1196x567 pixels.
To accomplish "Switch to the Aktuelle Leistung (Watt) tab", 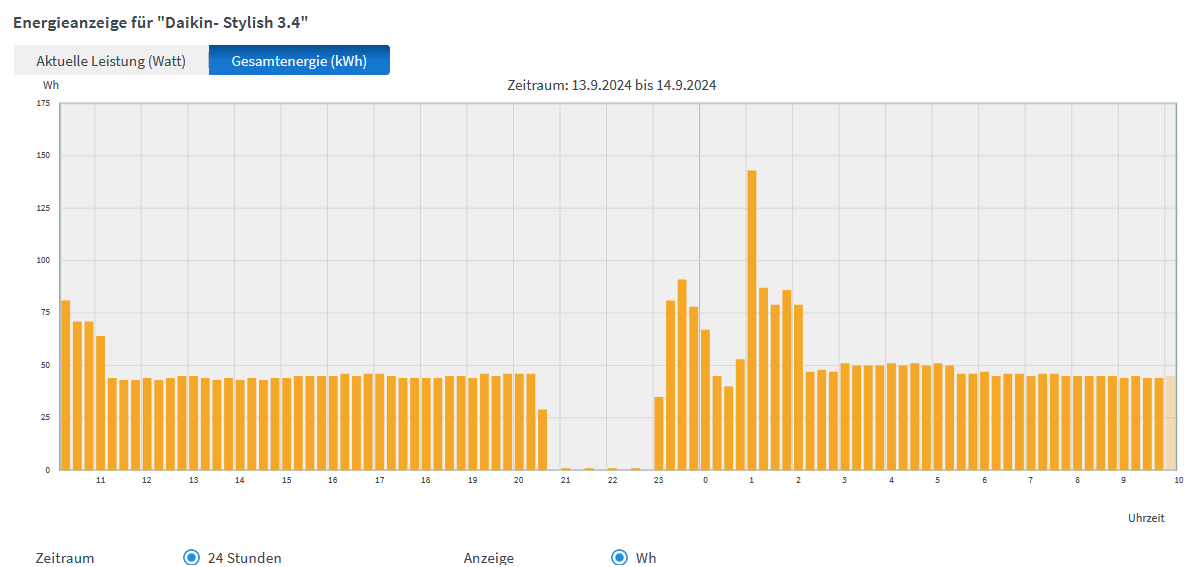I will [111, 61].
